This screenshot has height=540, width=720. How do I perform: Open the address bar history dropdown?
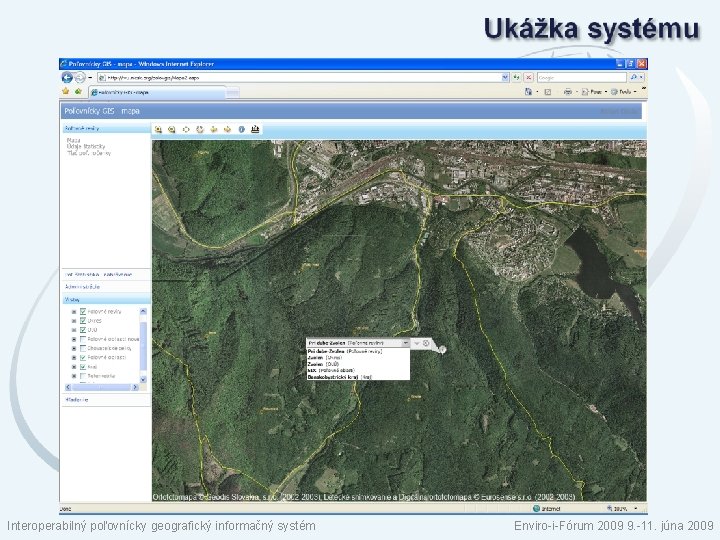click(505, 78)
